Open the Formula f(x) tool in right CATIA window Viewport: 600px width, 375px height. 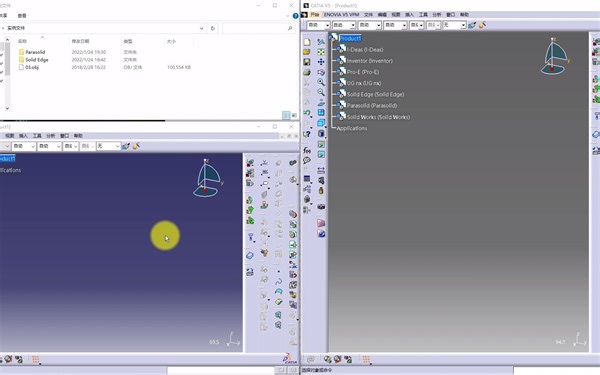[307, 150]
